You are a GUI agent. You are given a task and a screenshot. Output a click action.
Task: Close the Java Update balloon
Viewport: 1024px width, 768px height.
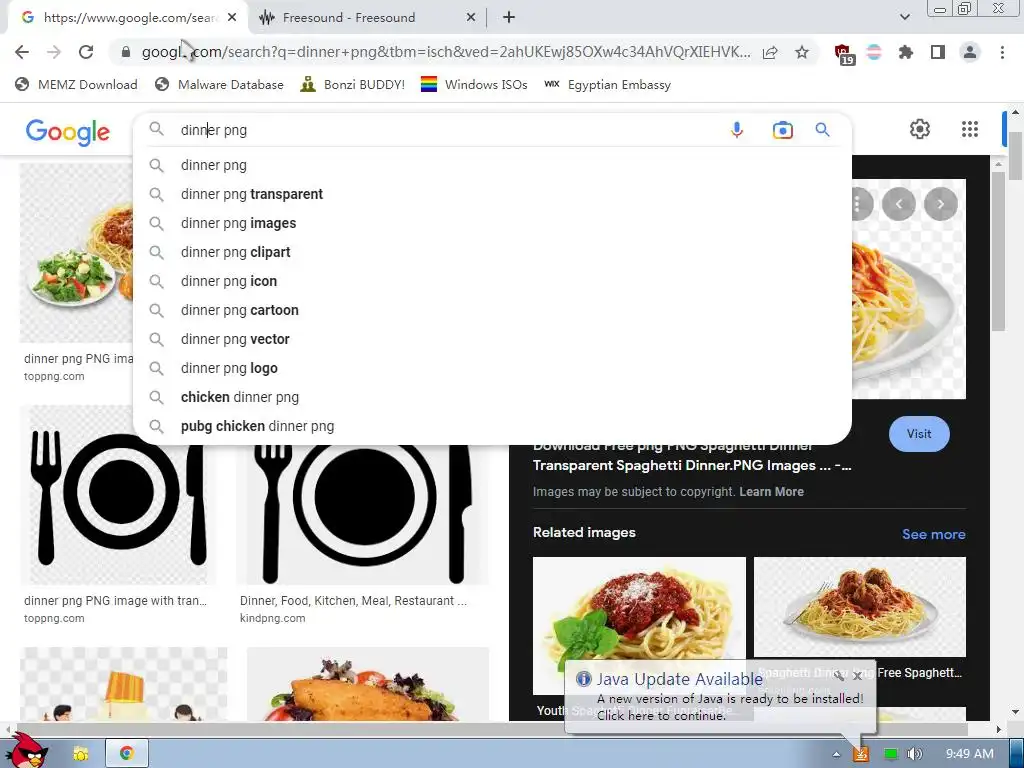[x=857, y=677]
